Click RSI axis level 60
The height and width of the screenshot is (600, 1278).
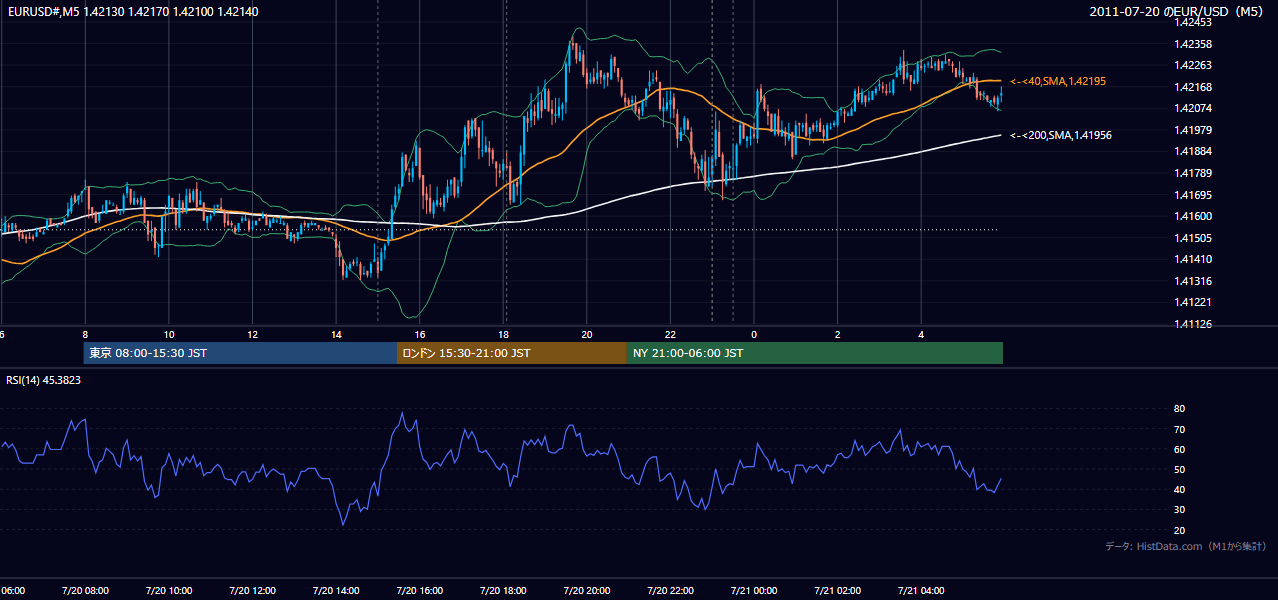point(1179,449)
